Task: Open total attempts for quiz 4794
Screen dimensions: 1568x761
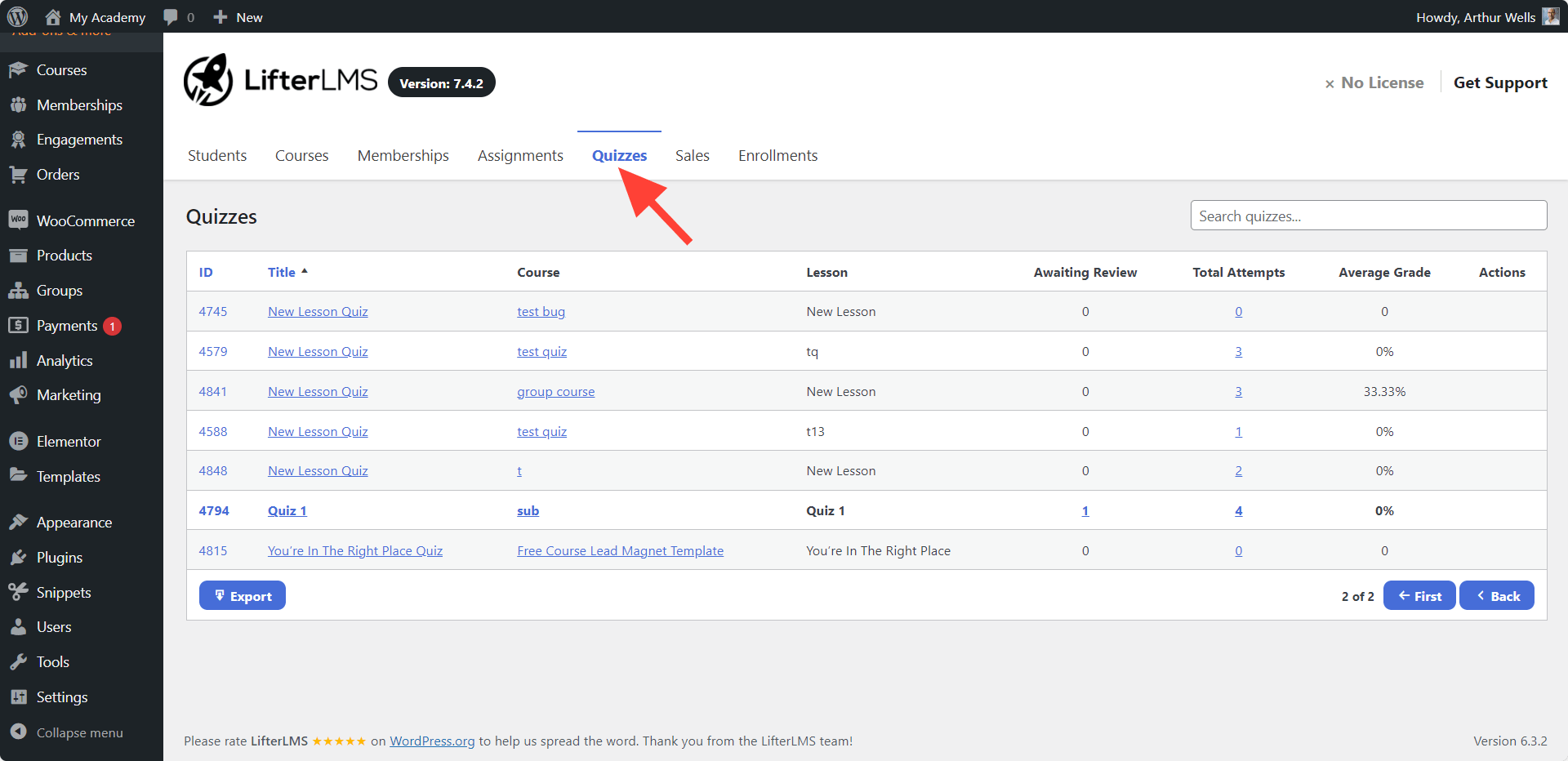Action: point(1239,510)
